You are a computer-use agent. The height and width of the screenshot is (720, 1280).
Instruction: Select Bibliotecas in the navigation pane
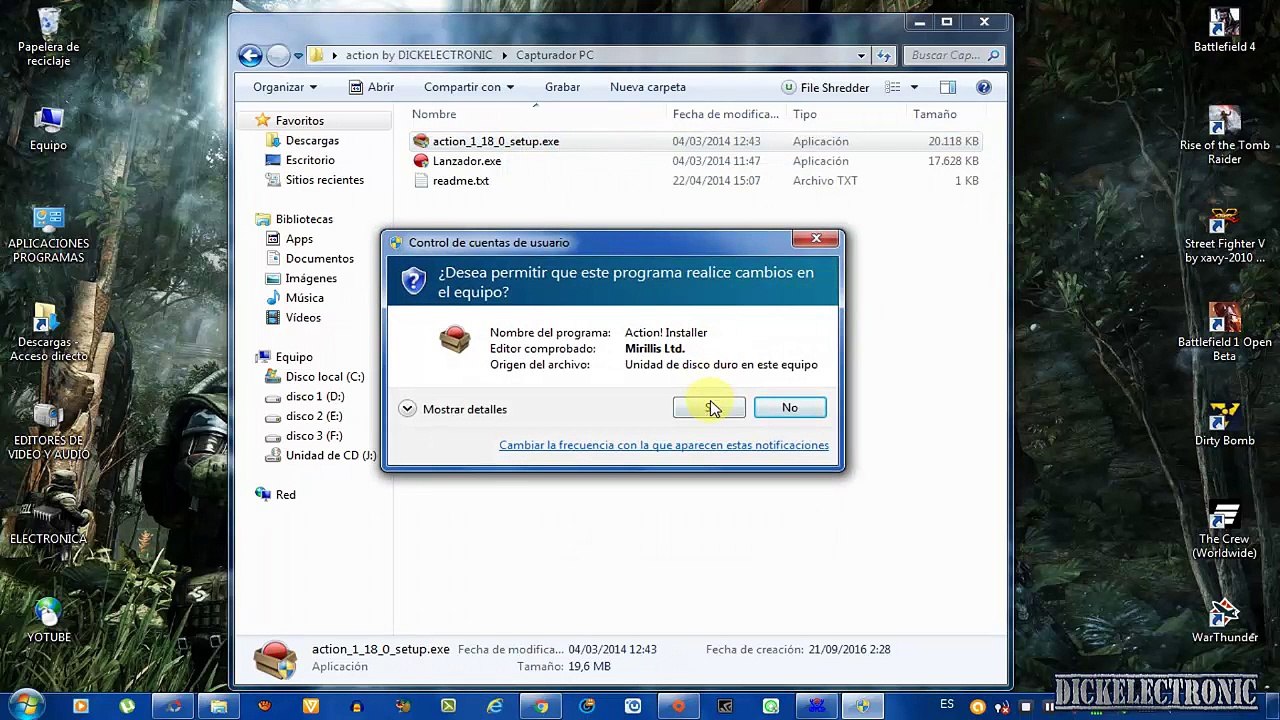(x=304, y=219)
